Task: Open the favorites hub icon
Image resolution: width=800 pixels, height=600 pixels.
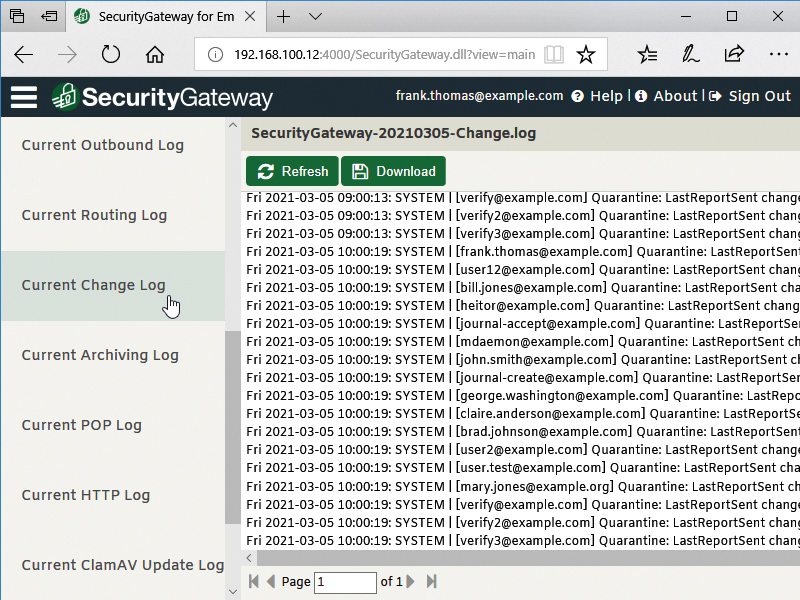Action: [647, 54]
